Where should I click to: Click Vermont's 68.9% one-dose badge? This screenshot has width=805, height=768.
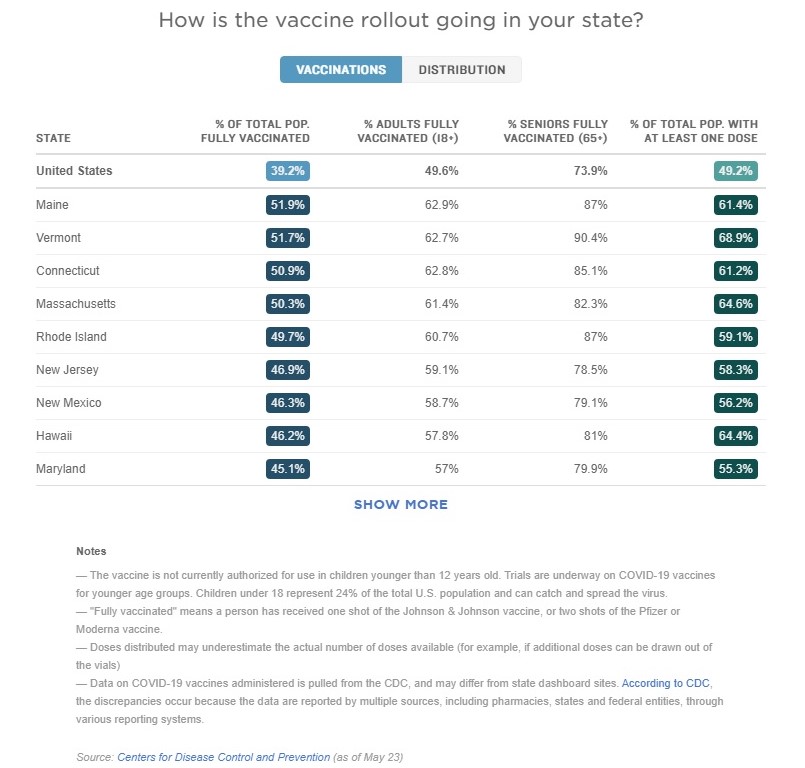pyautogui.click(x=736, y=238)
